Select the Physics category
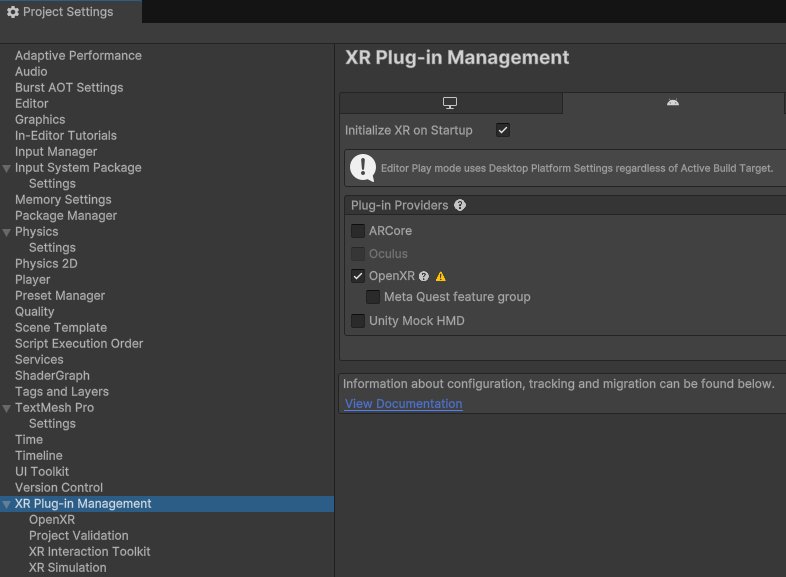Screen dimensions: 786x577 37,232
